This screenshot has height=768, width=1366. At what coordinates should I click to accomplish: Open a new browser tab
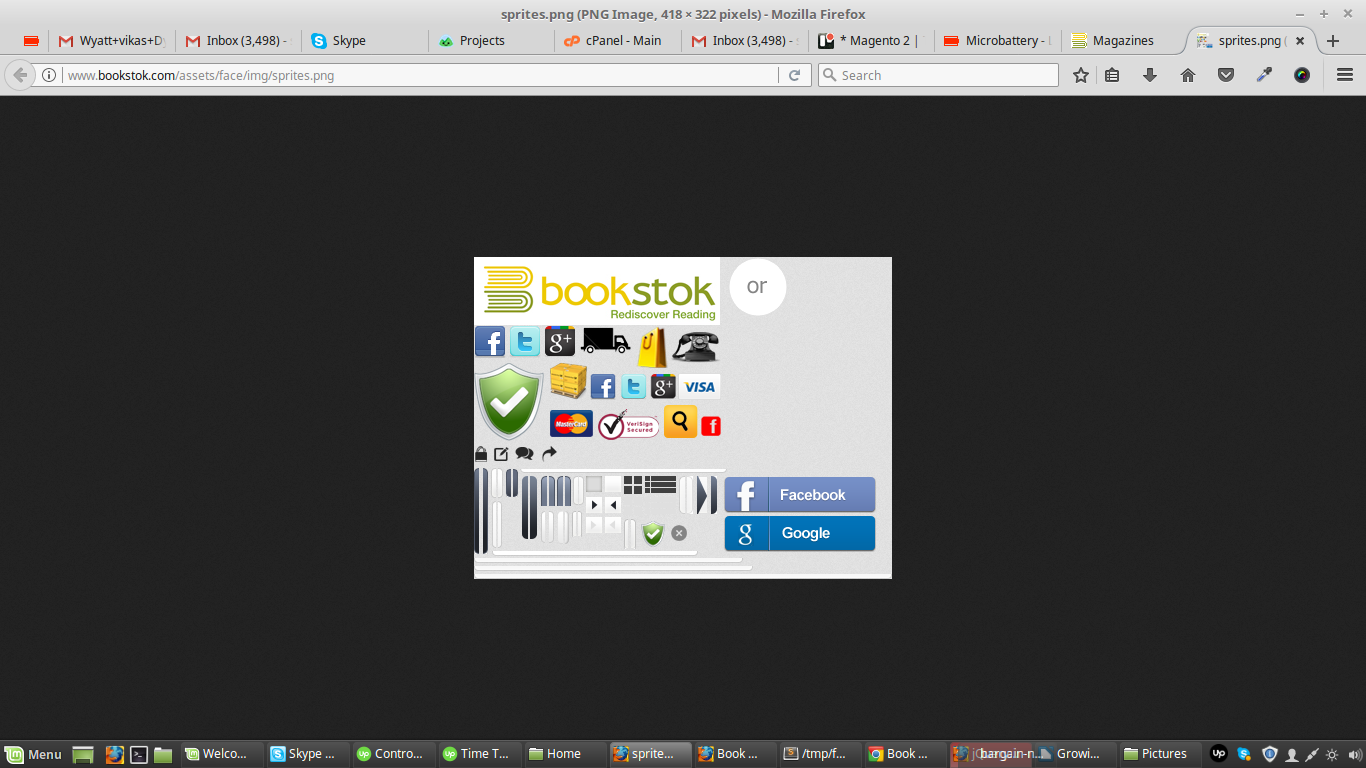1332,41
